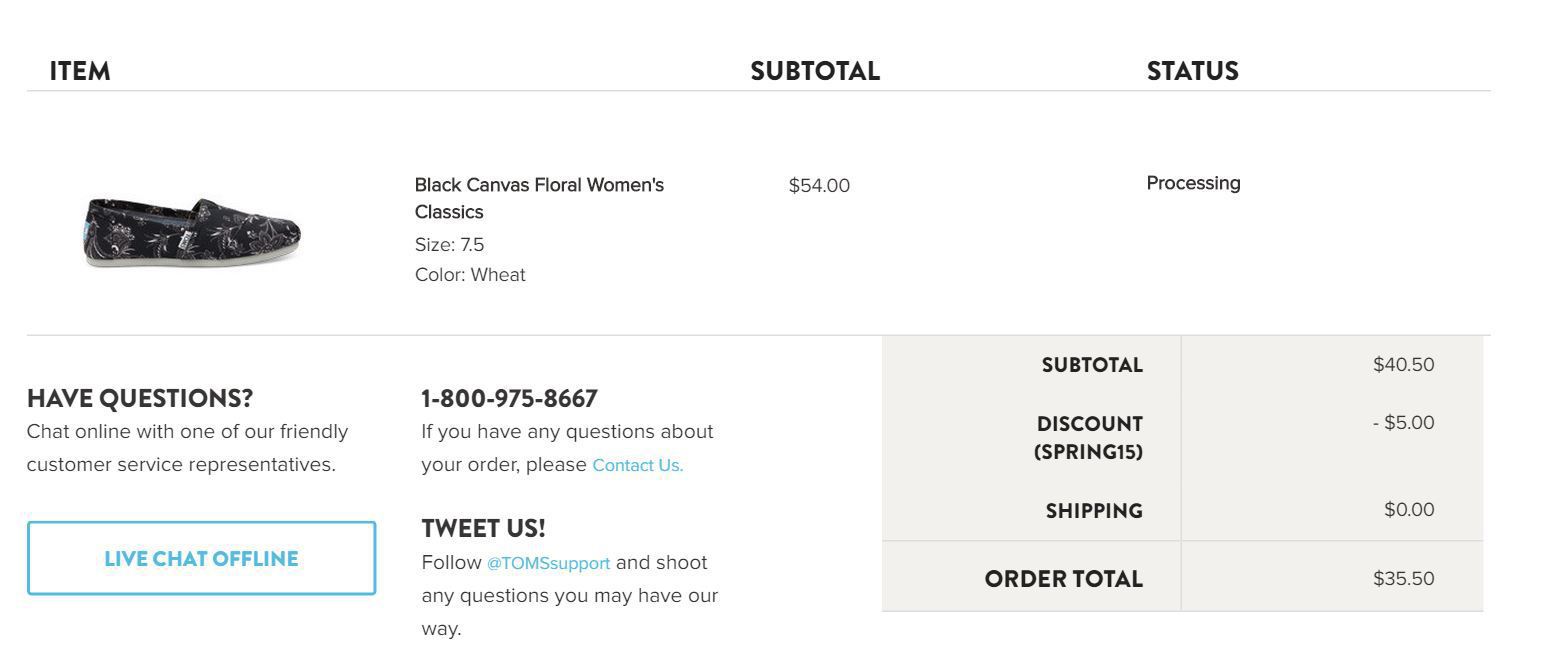Click the SUBTOTAL column header
The width and height of the screenshot is (1547, 672).
click(815, 71)
